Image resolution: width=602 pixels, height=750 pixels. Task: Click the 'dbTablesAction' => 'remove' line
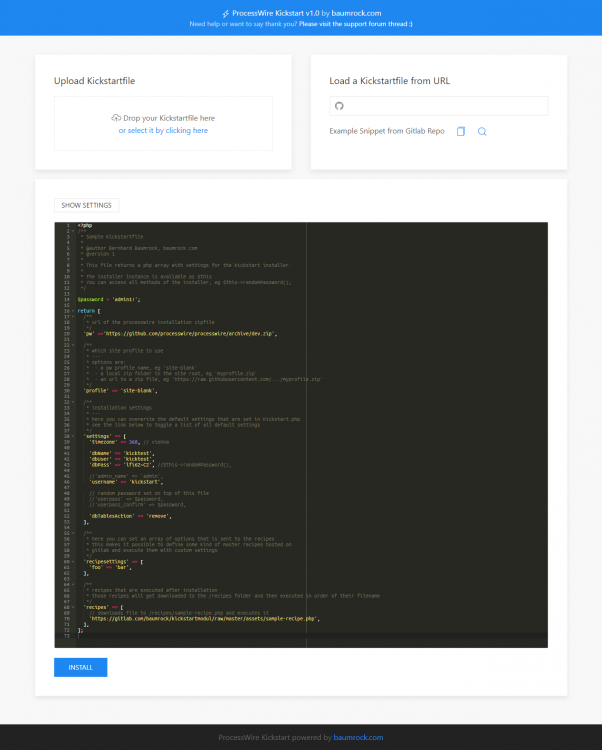click(130, 516)
